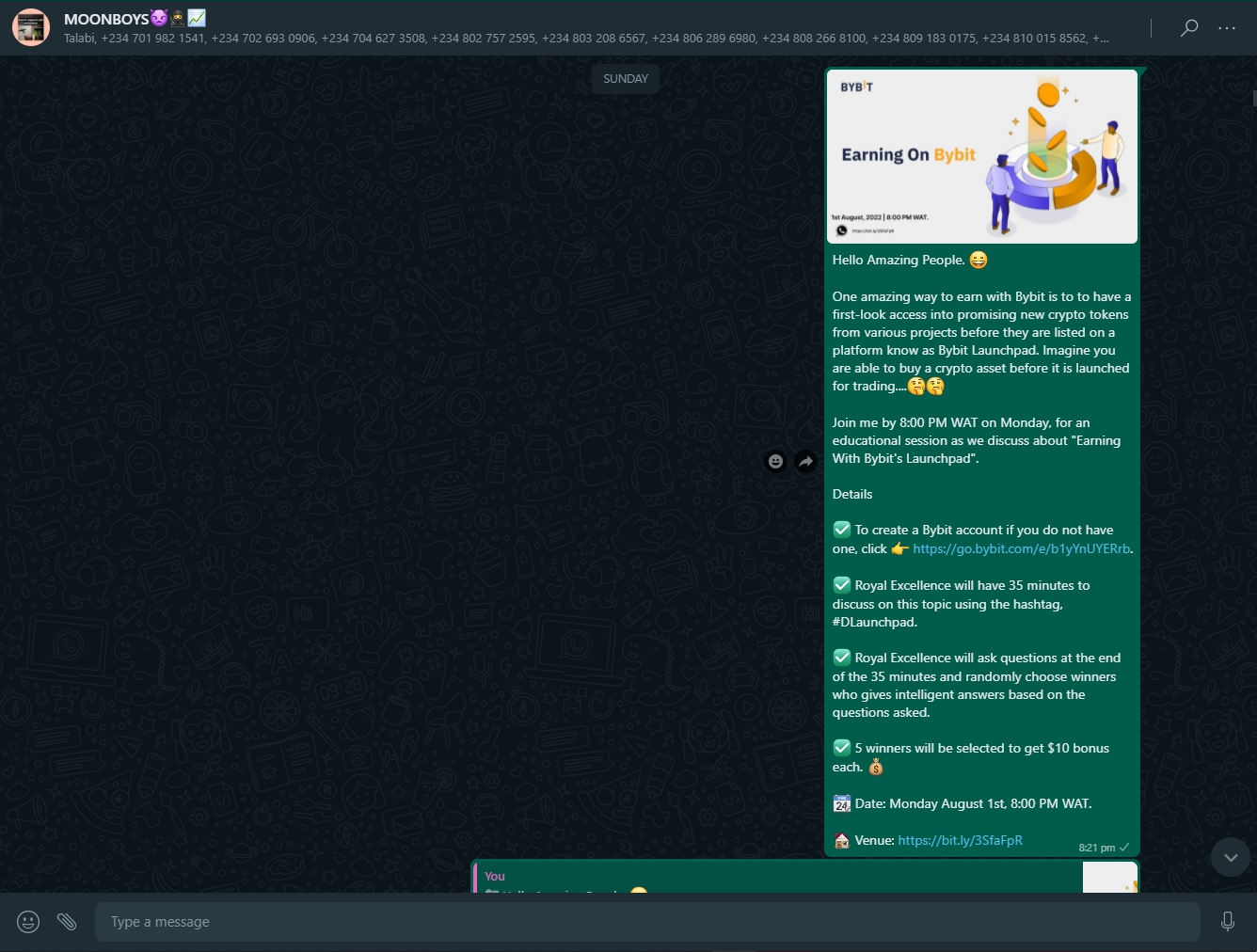Open the MOONBOYS group profile picture
The height and width of the screenshot is (952, 1257).
coord(31,27)
